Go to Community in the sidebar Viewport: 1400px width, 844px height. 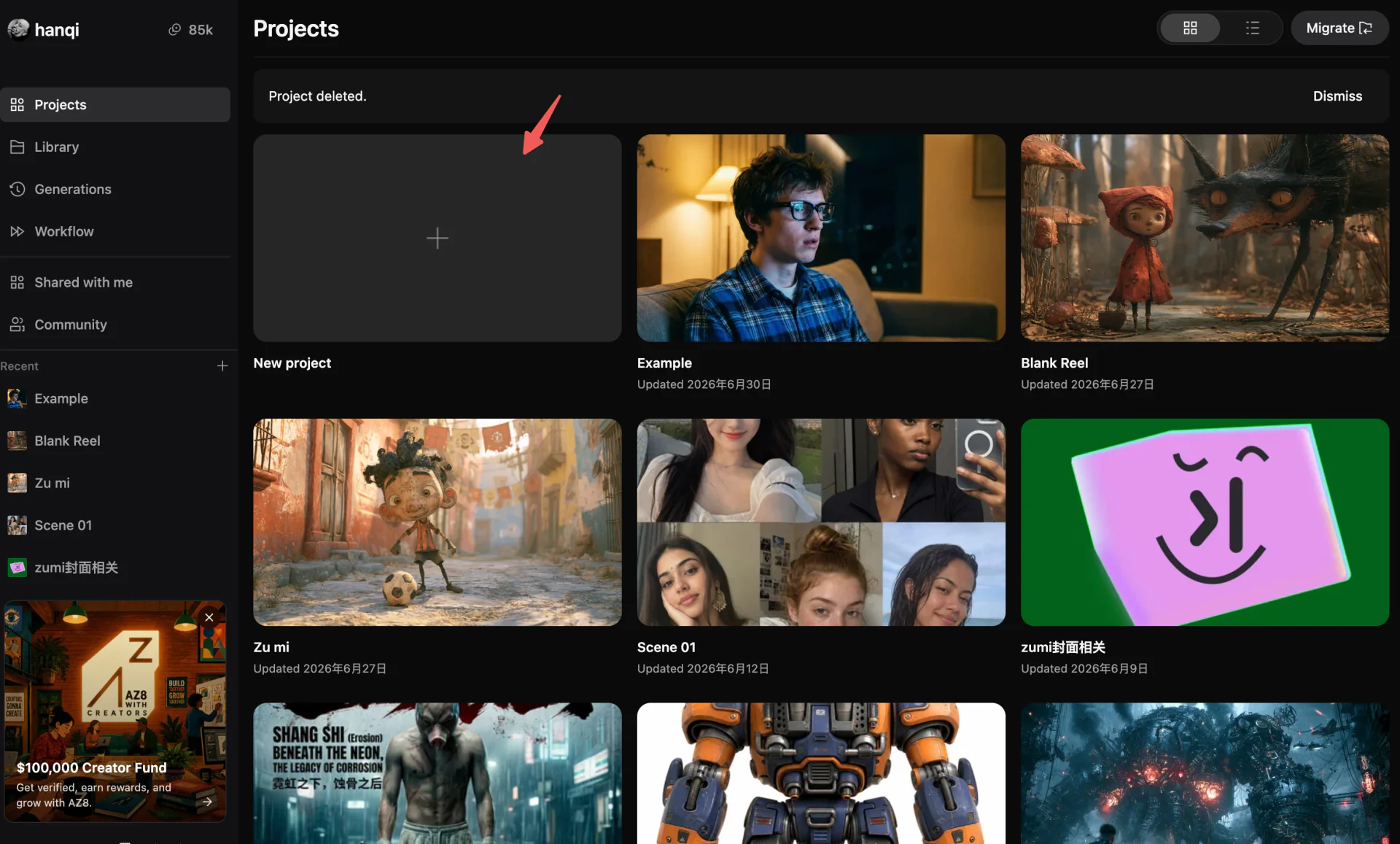pyautogui.click(x=115, y=325)
